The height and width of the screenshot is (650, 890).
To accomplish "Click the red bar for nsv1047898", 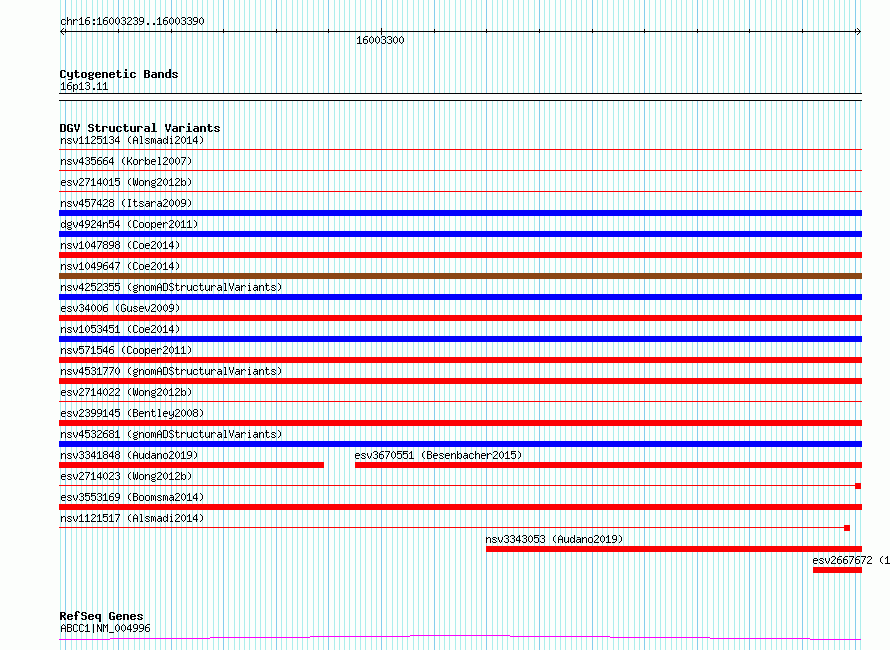I will [460, 255].
